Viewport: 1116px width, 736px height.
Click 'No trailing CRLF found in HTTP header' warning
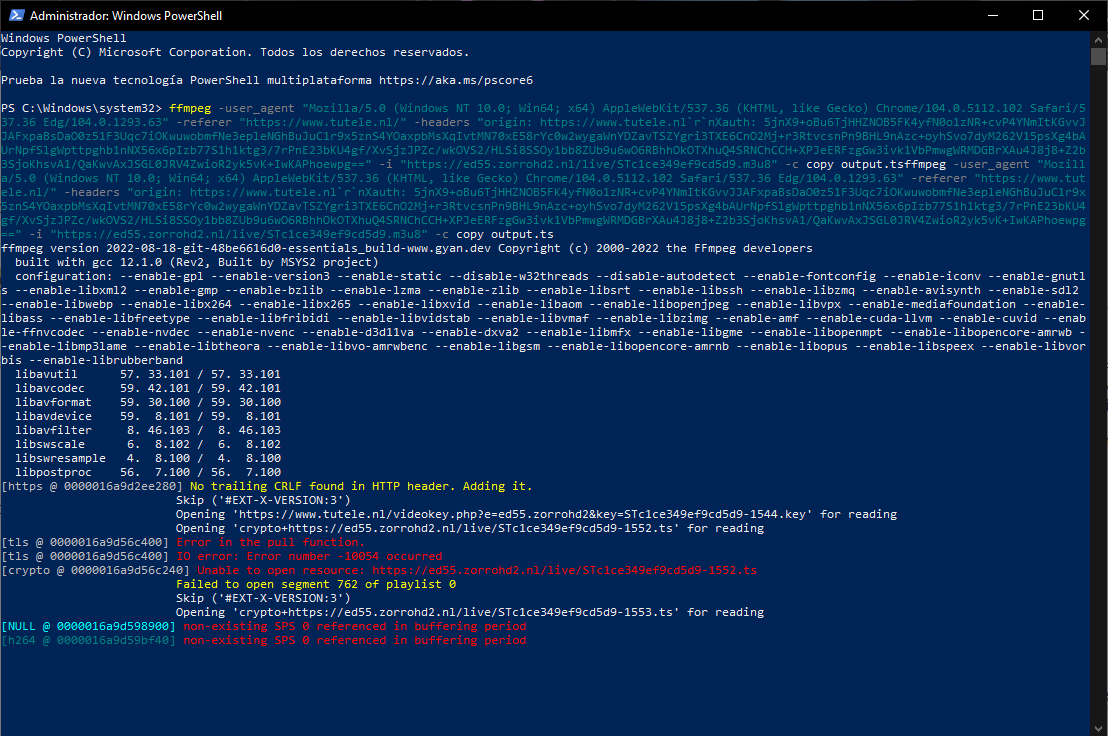coord(361,486)
